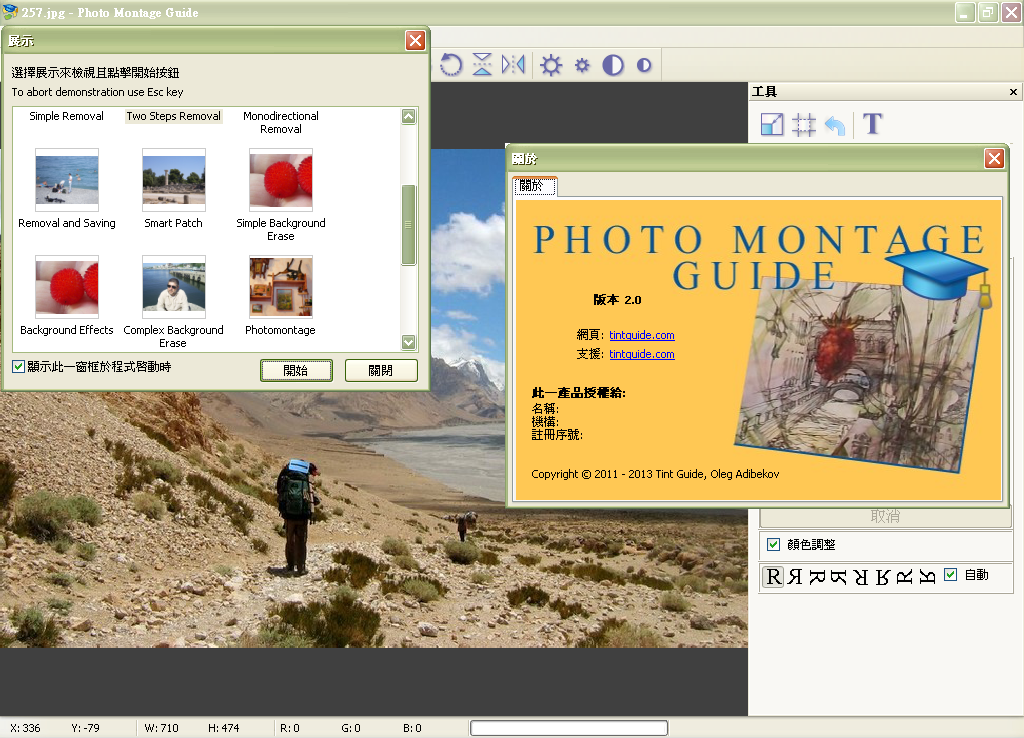Close the 展示 demo dialog
The width and height of the screenshot is (1024, 738).
[x=415, y=40]
